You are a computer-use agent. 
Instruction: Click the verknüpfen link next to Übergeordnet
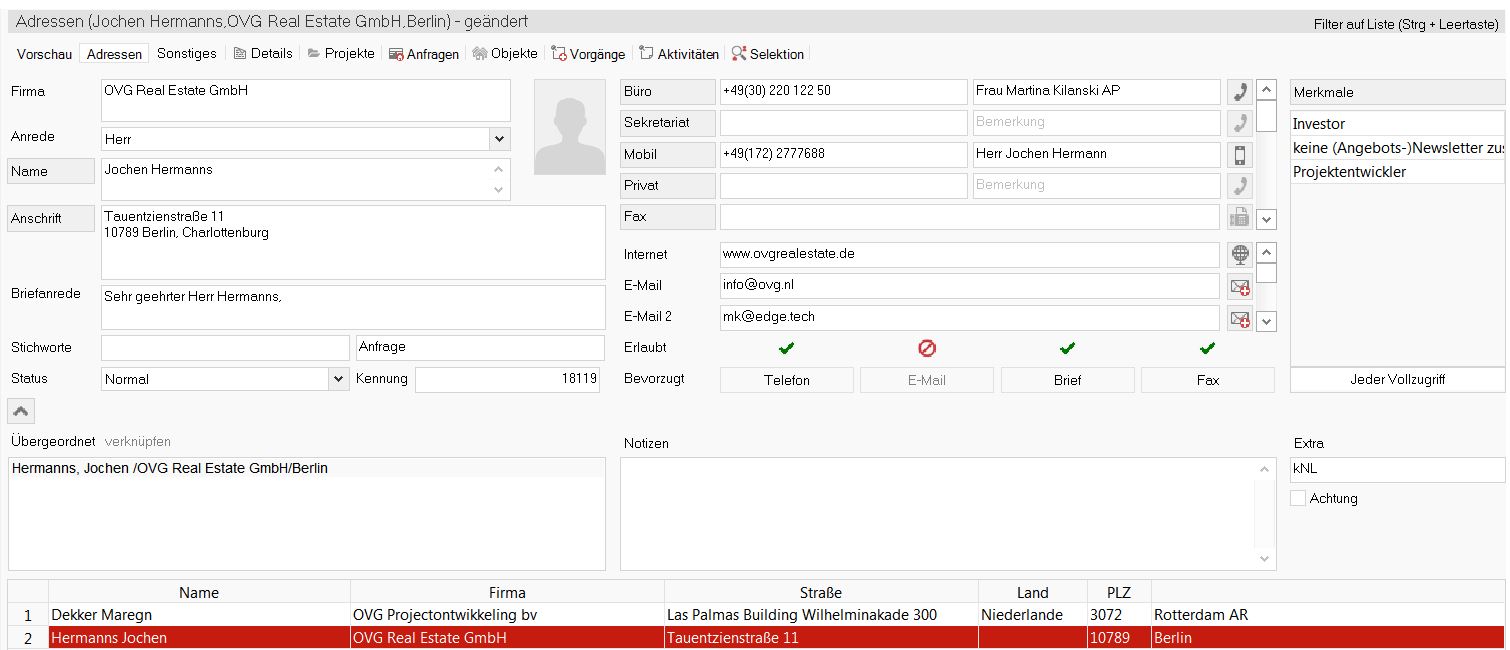click(x=138, y=441)
